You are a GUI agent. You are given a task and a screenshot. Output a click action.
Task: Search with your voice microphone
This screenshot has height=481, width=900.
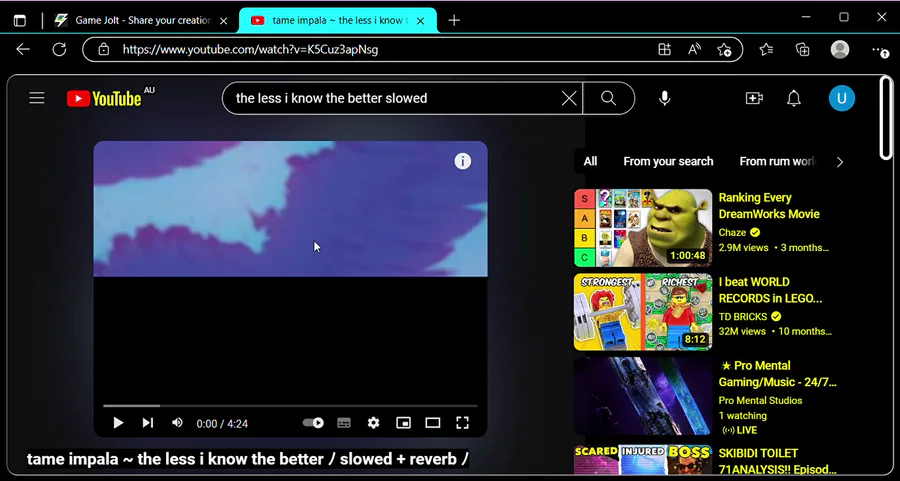tap(664, 99)
